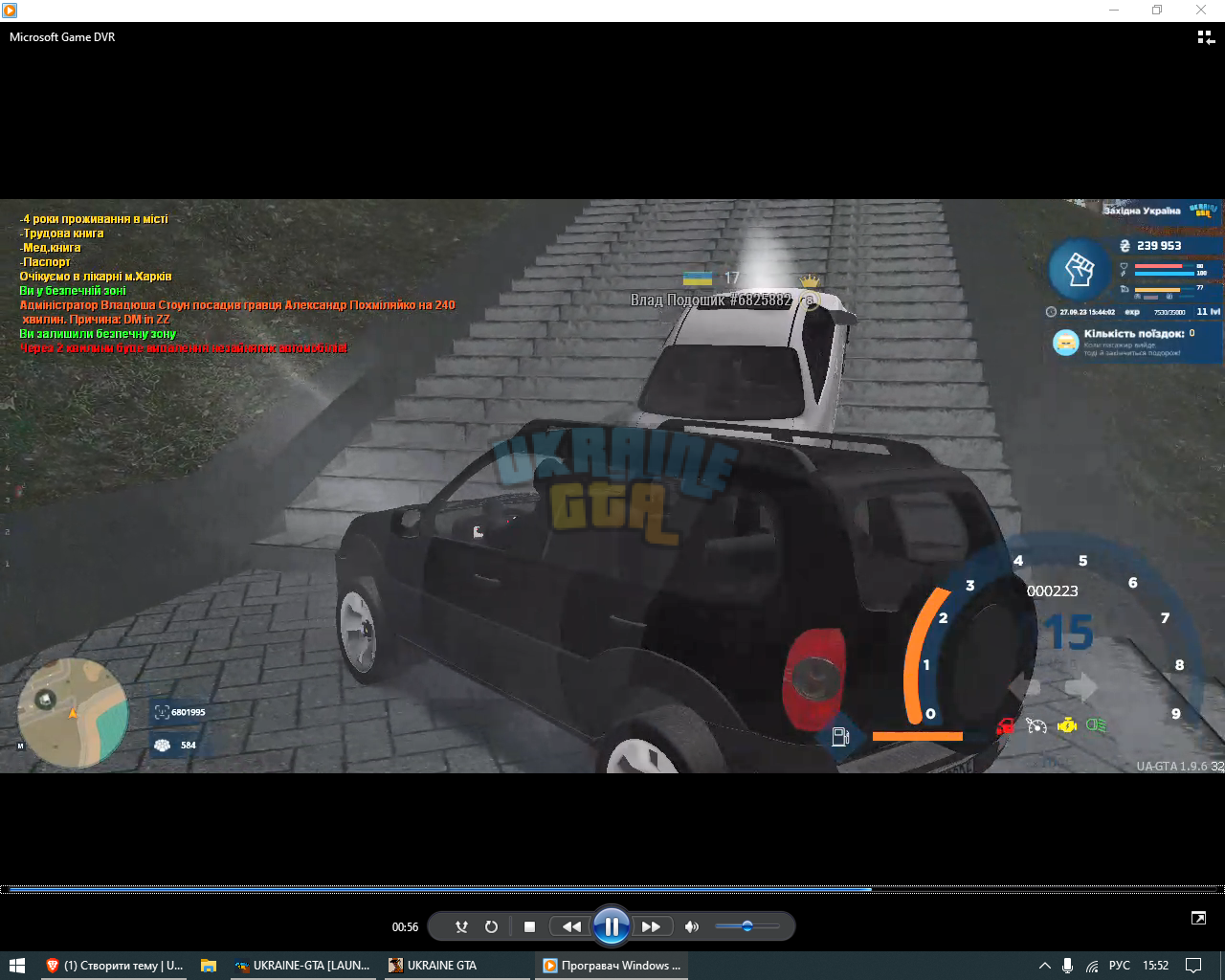Open the notification center icon
This screenshot has height=980, width=1225.
pyautogui.click(x=1194, y=966)
